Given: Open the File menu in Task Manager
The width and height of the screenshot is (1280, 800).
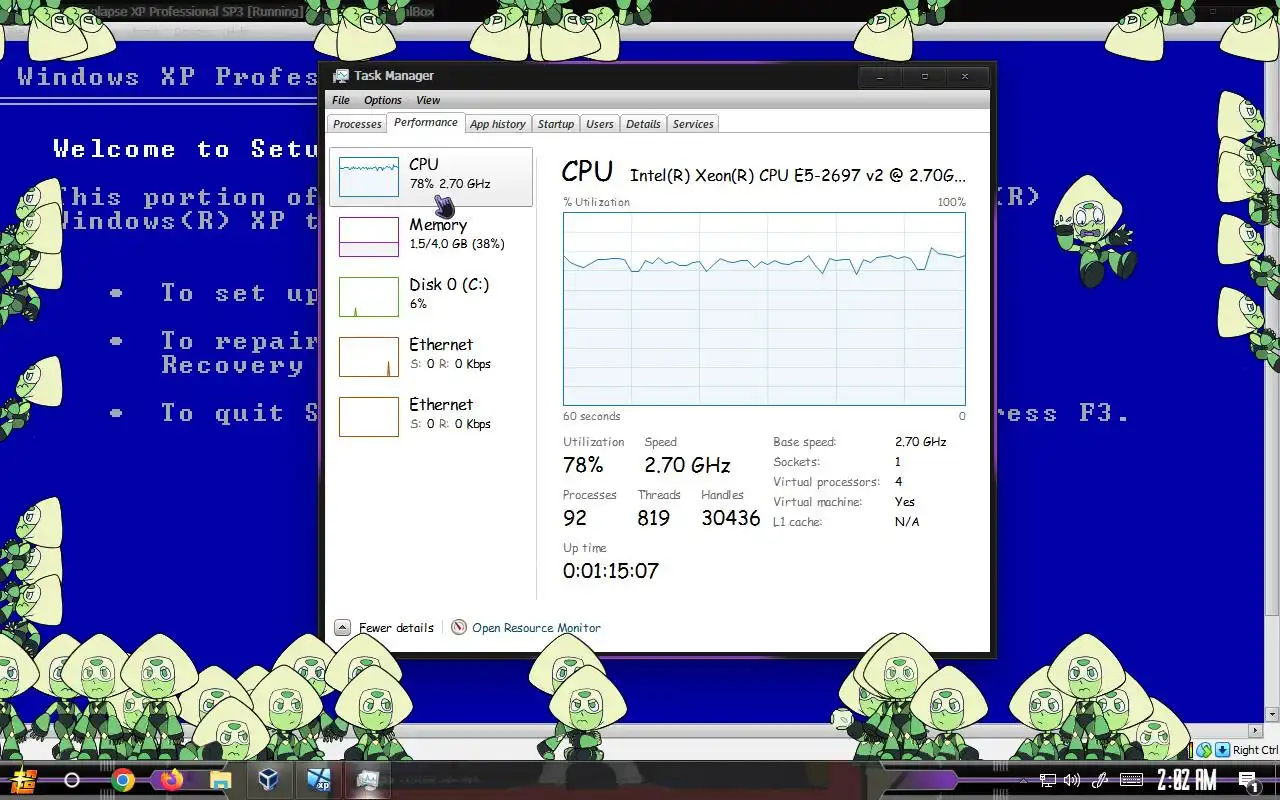Looking at the screenshot, I should point(341,100).
